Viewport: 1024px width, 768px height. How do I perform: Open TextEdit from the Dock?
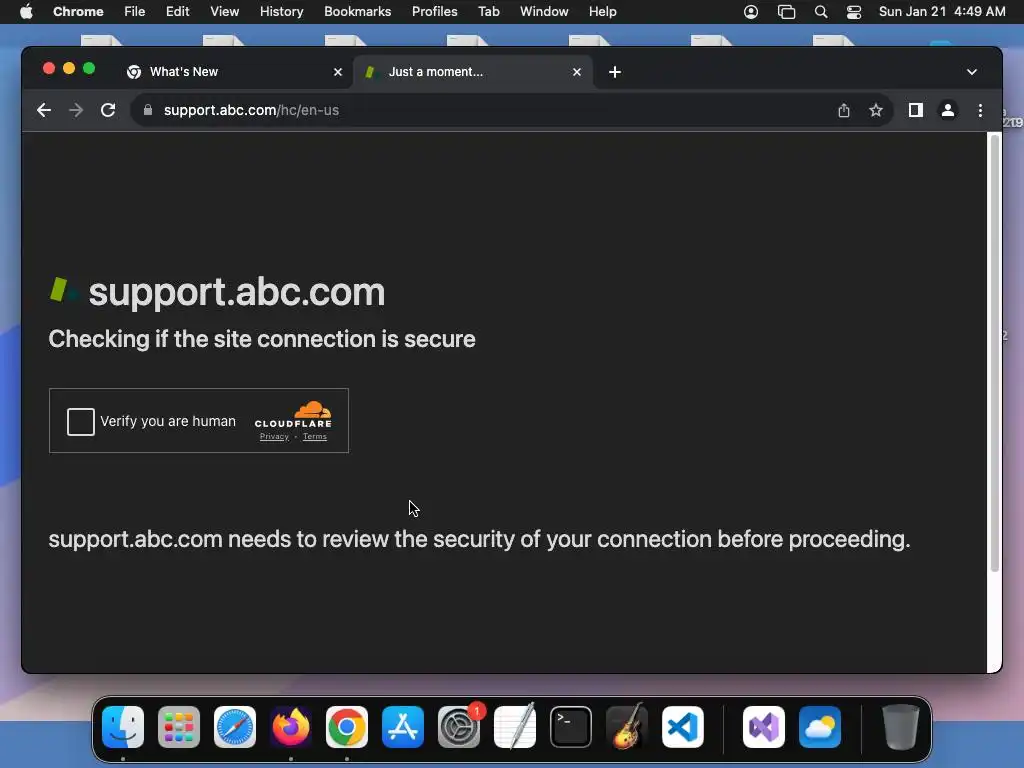515,727
